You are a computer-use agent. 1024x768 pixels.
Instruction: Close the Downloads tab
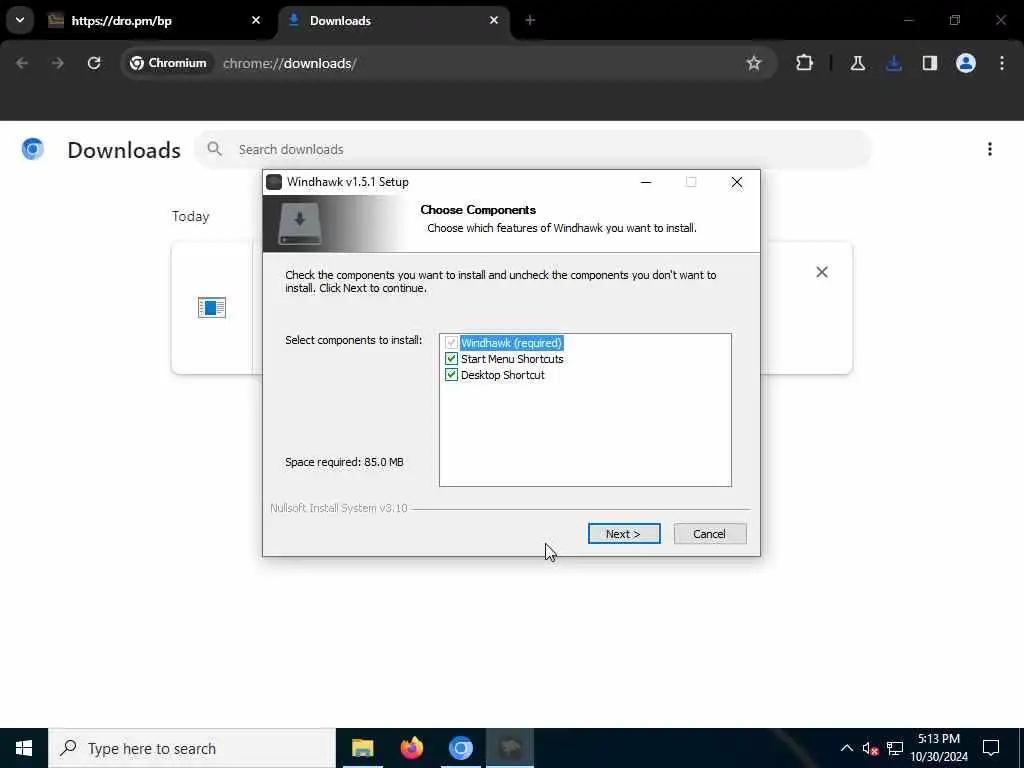(494, 20)
